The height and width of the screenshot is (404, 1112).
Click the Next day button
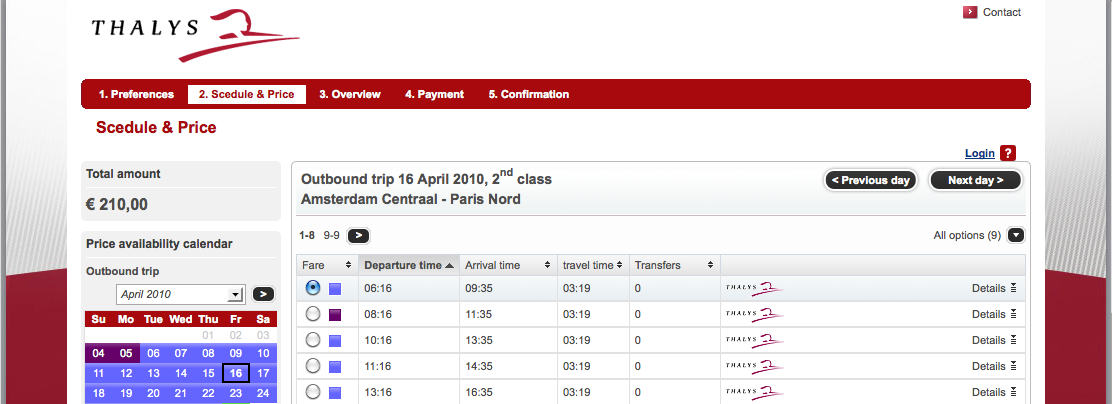[975, 180]
